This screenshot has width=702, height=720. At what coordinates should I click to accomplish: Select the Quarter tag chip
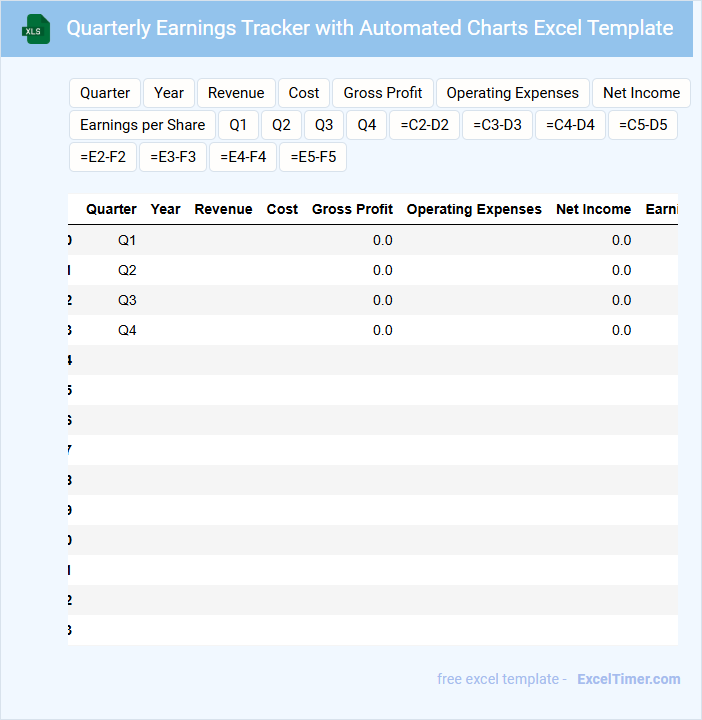tap(105, 93)
